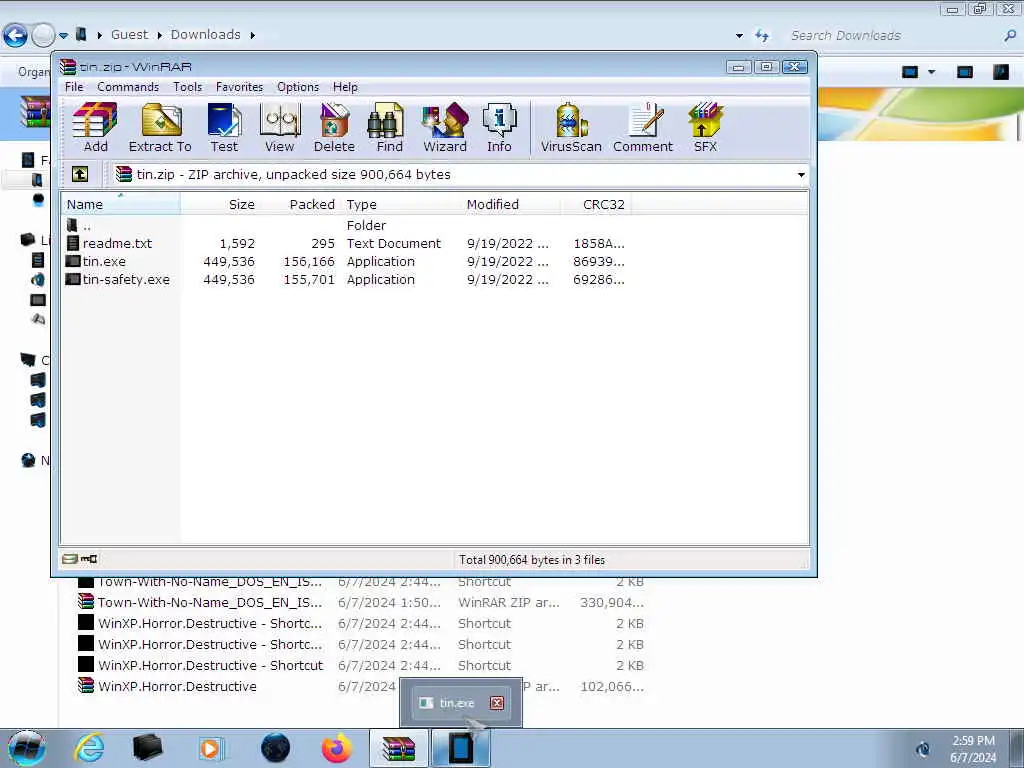Open the Explorer view options dropdown arrow
Screen dimensions: 1024x768
(x=932, y=72)
